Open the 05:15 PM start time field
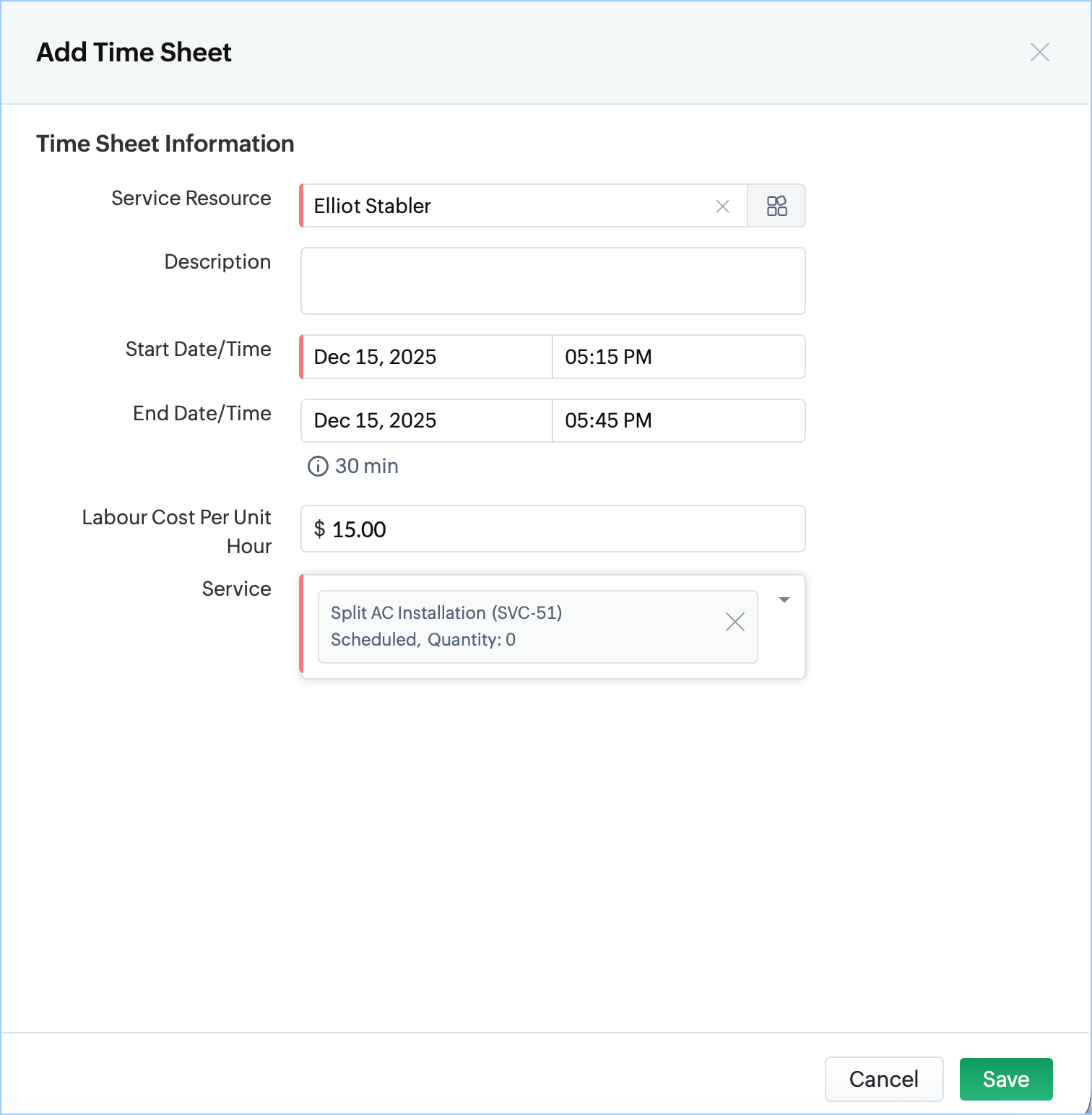This screenshot has width=1092, height=1115. (x=677, y=357)
